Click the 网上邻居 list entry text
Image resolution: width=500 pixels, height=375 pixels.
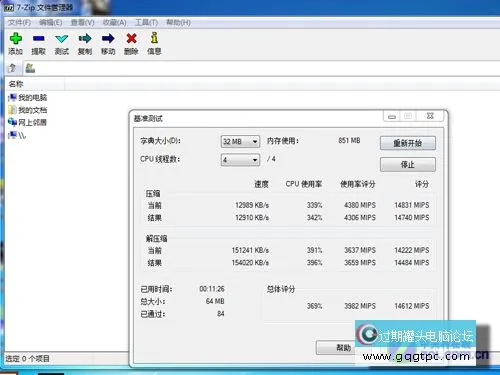point(33,122)
